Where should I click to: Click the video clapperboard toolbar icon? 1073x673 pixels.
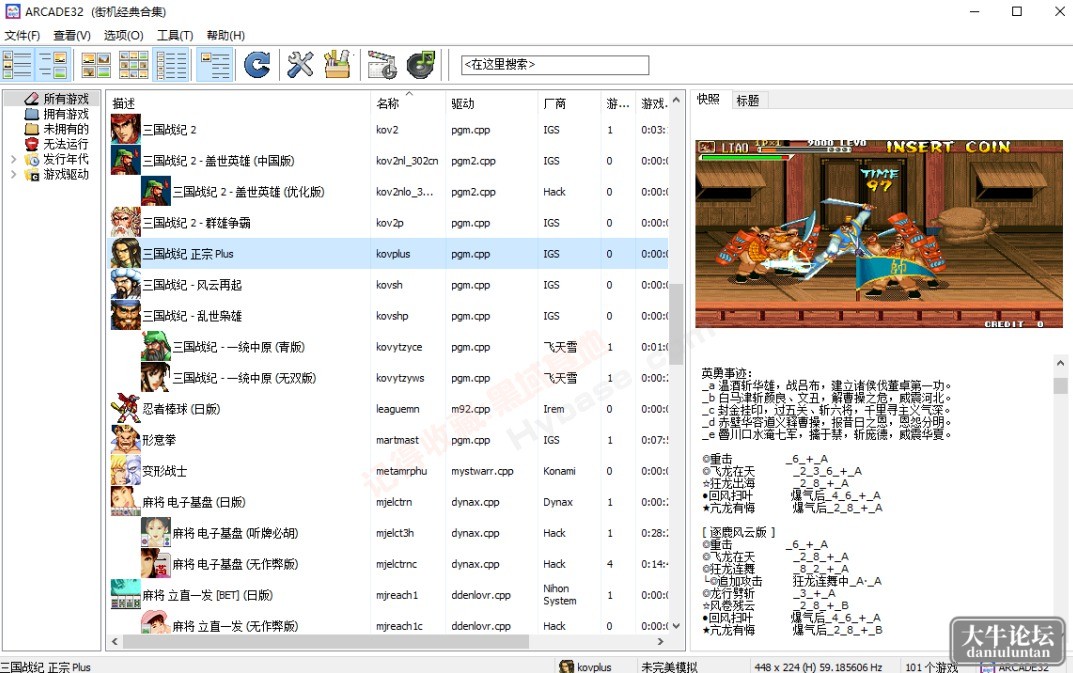381,65
